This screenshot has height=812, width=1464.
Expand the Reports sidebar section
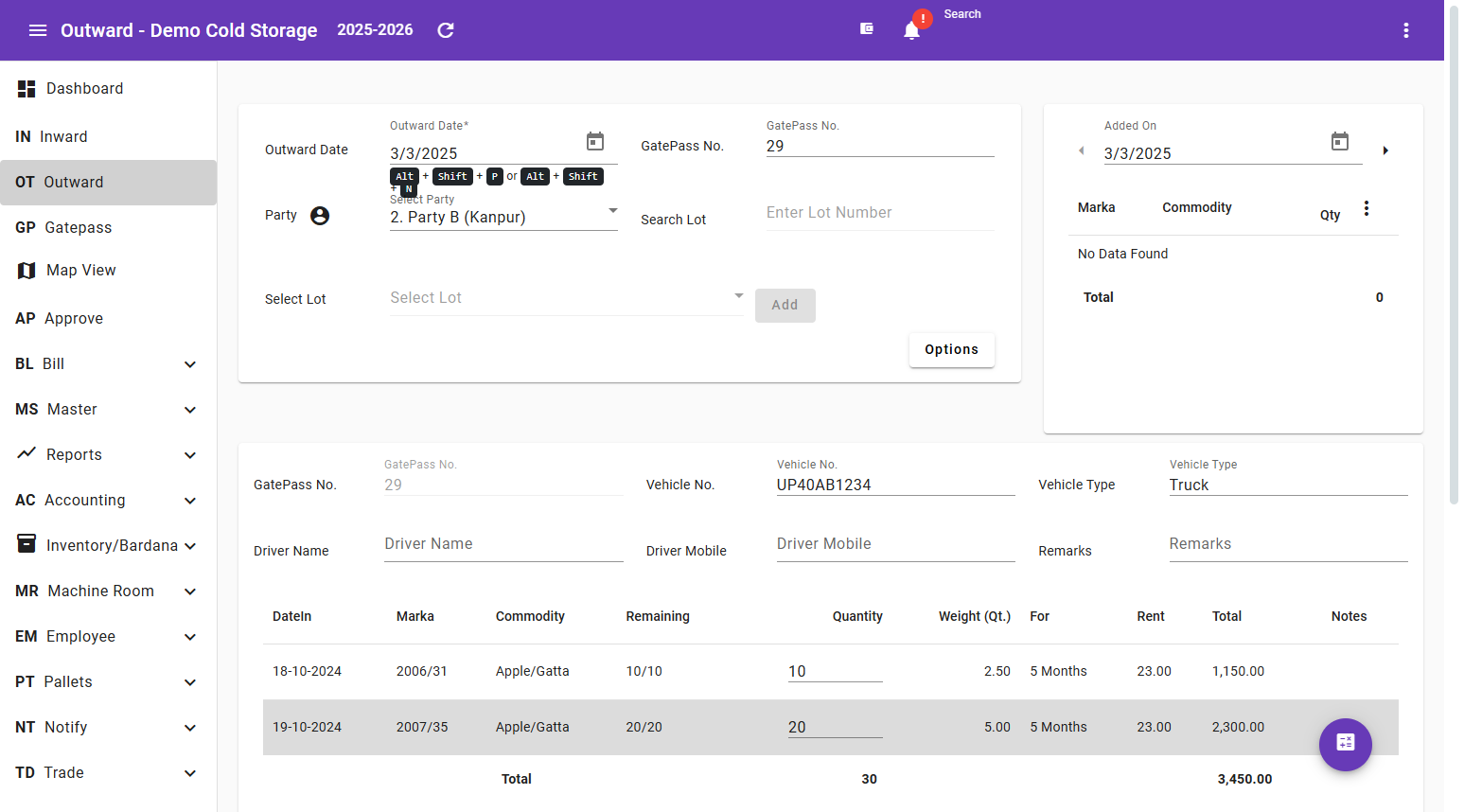pos(190,455)
